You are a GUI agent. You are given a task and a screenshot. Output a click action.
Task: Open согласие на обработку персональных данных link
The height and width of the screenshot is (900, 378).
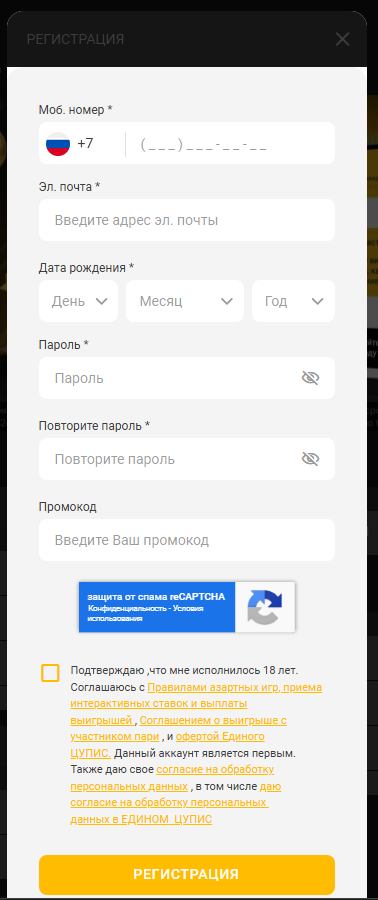pyautogui.click(x=172, y=777)
